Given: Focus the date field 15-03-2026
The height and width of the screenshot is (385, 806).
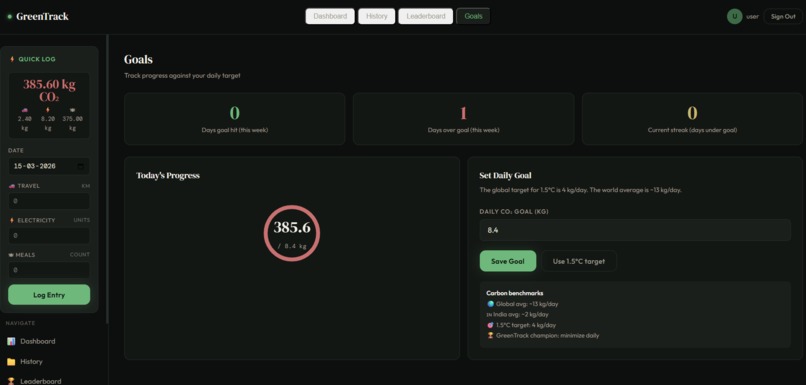Looking at the screenshot, I should pos(49,166).
